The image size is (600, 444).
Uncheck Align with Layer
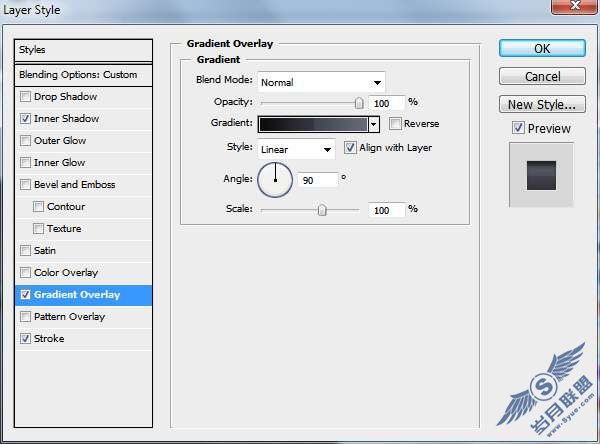click(350, 147)
